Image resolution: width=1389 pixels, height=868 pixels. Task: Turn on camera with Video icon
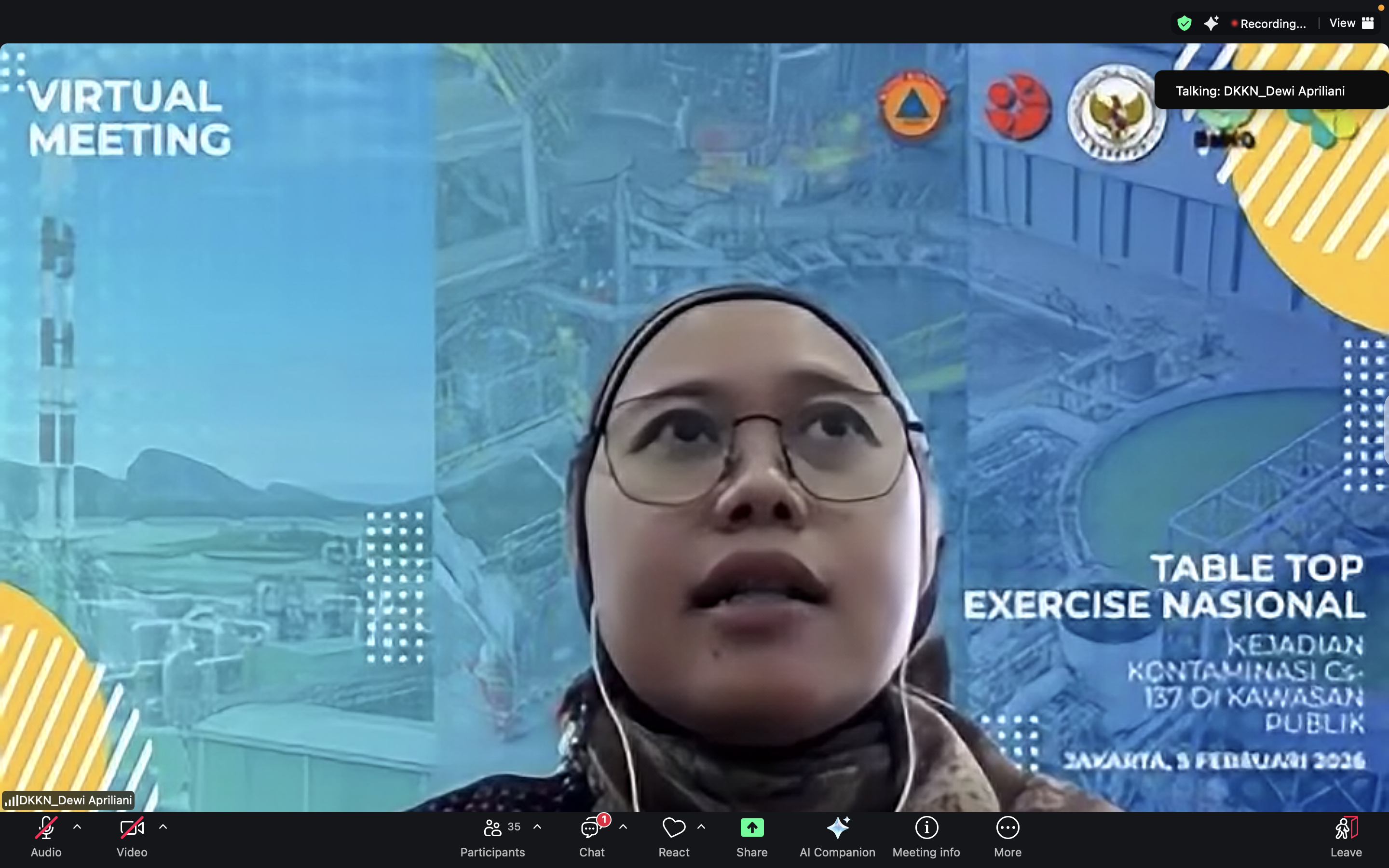[x=132, y=828]
